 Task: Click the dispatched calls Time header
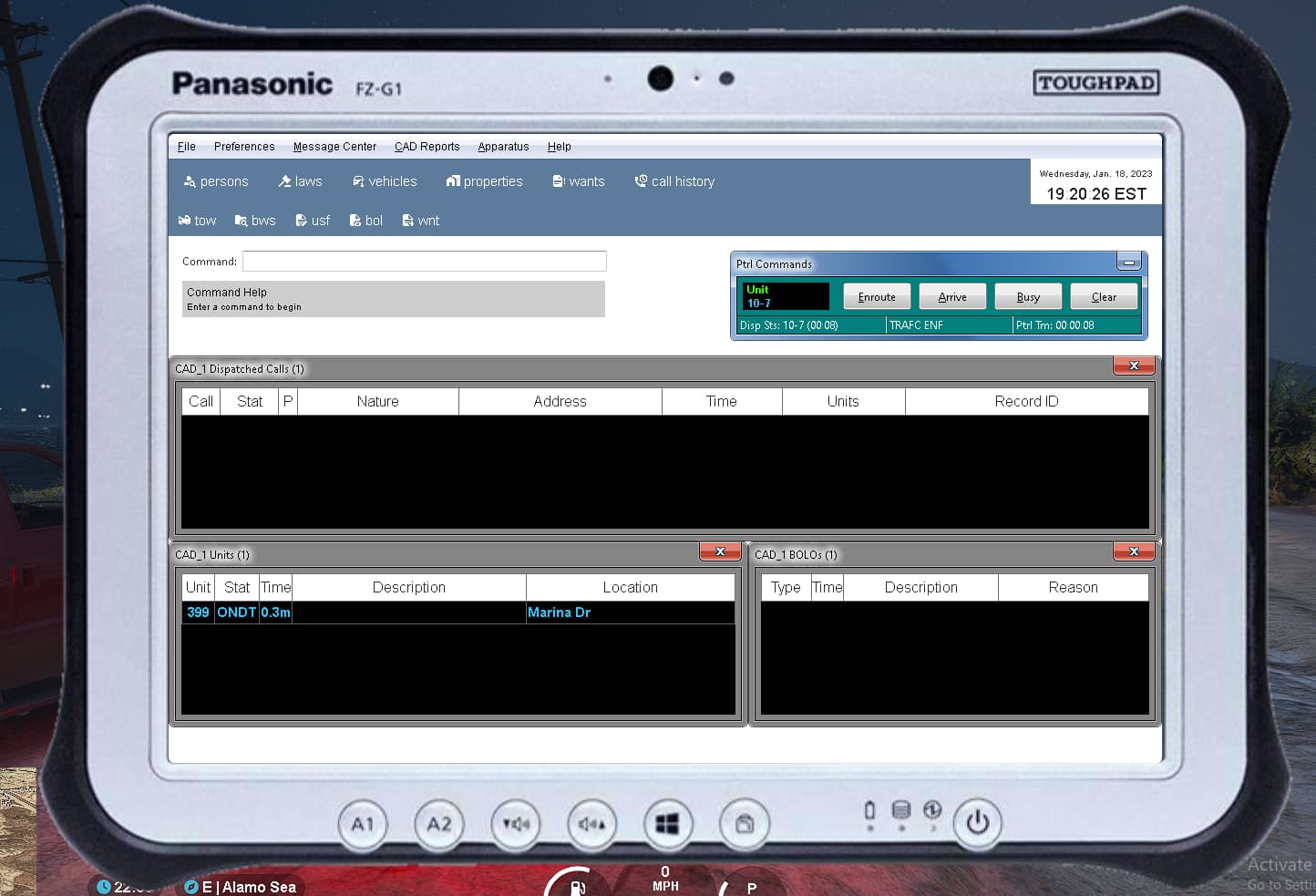pos(722,402)
